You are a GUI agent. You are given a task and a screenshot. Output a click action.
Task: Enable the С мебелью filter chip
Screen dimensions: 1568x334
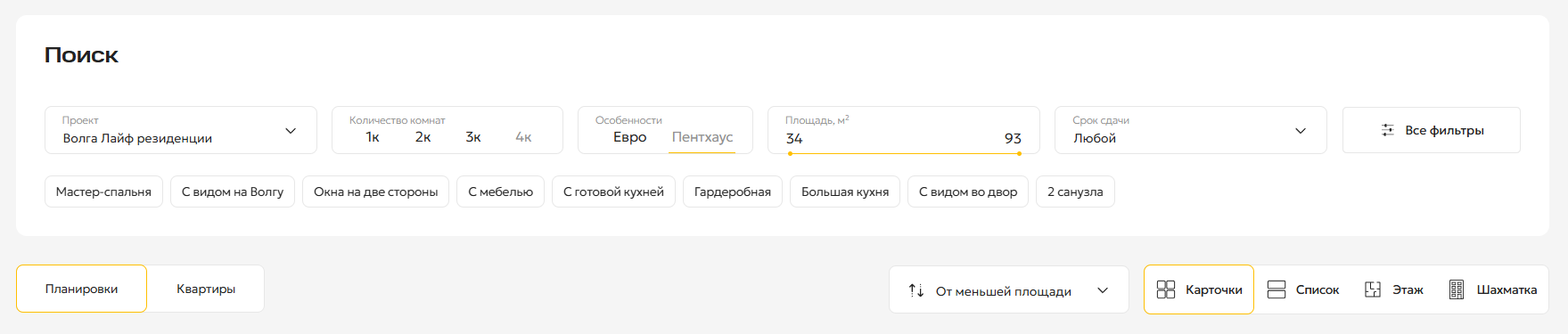click(500, 191)
